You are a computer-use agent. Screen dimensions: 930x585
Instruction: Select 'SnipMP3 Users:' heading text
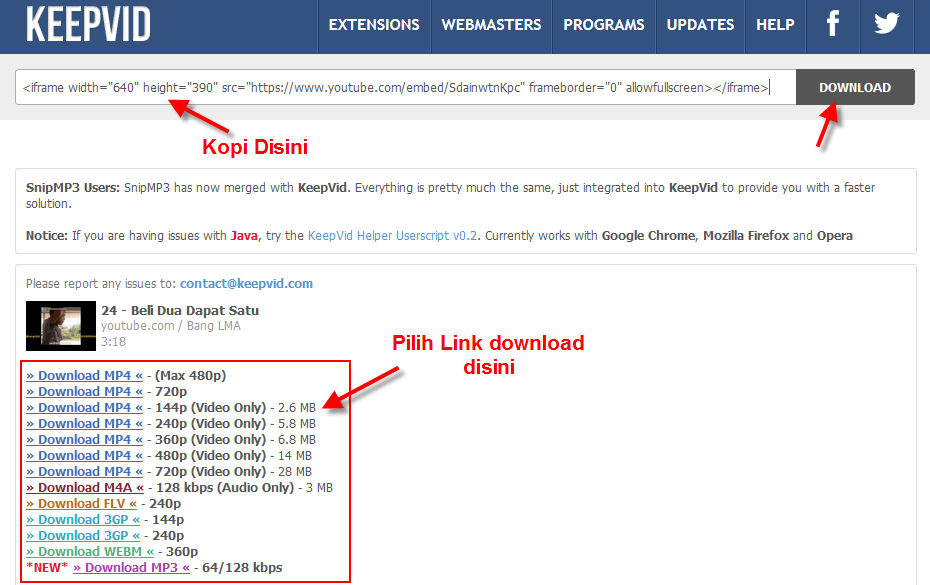point(73,187)
